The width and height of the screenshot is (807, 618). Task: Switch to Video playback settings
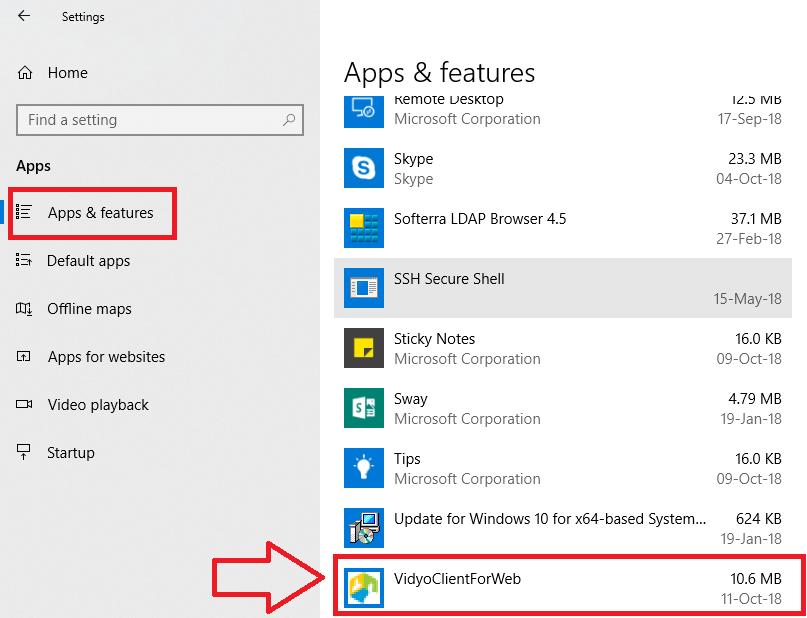click(98, 405)
